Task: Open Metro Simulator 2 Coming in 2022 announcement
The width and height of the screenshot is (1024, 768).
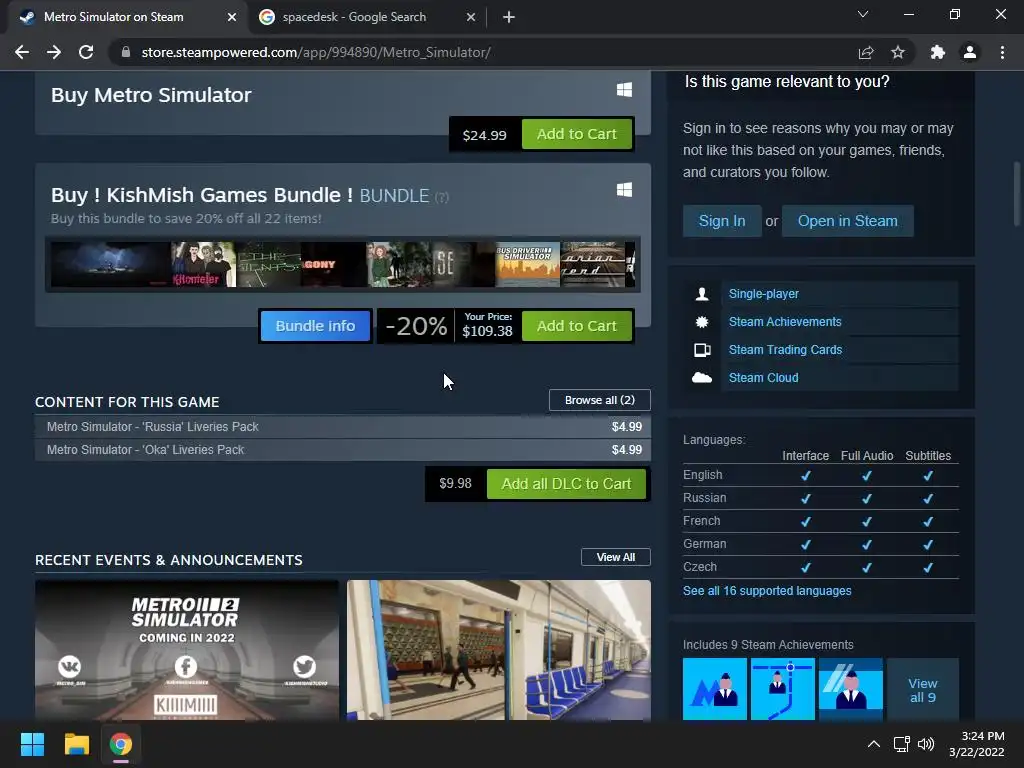Action: coord(187,650)
